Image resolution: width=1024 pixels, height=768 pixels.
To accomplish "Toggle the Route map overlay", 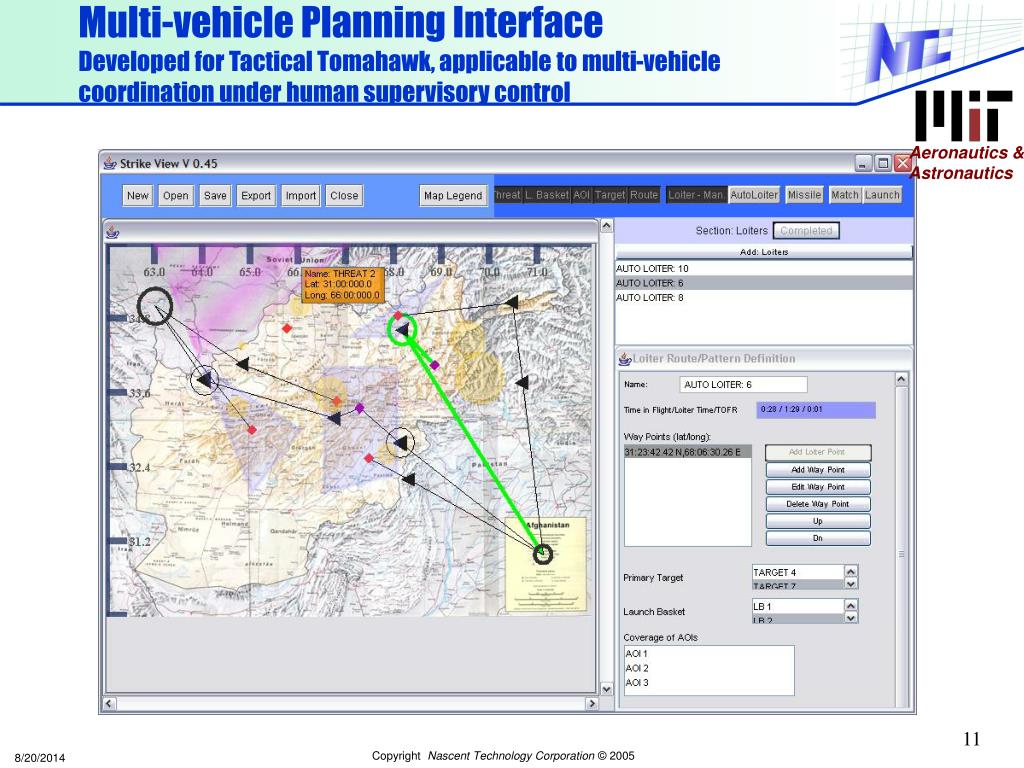I will pos(643,195).
